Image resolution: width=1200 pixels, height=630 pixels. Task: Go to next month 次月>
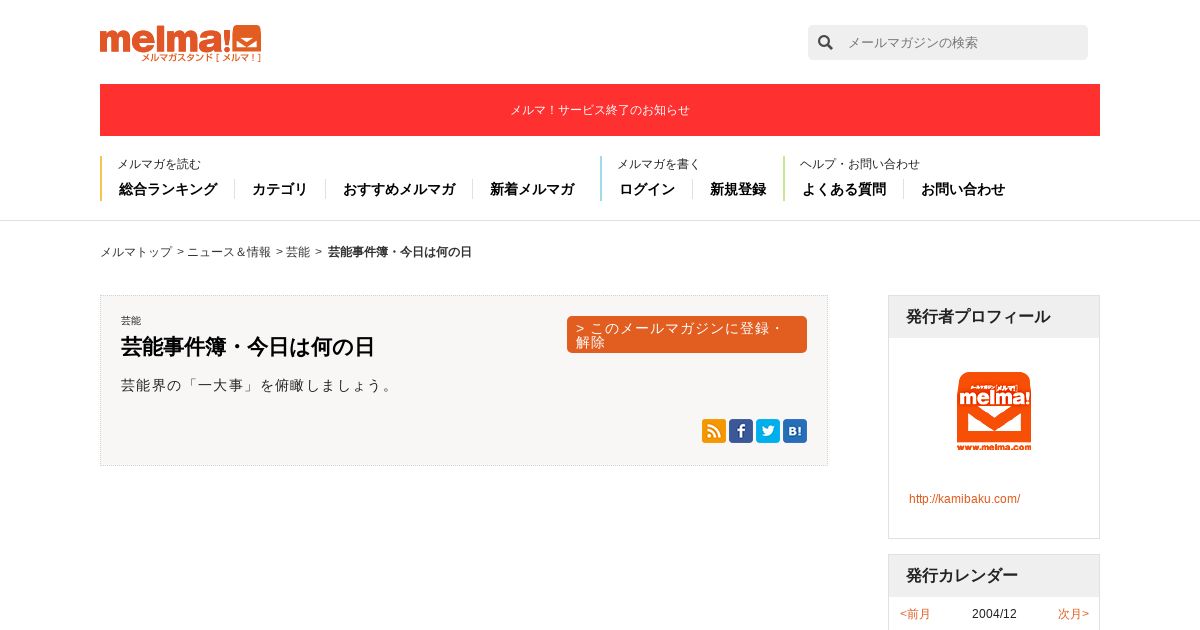[1073, 614]
